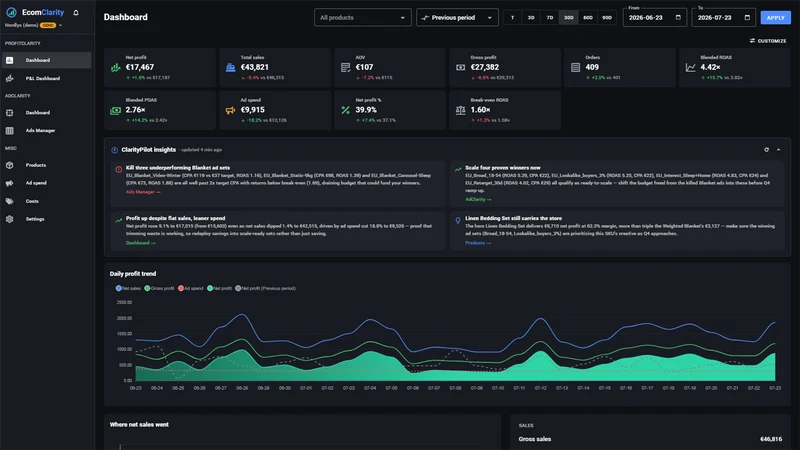800x450 pixels.
Task: Select the 60D range tab
Action: tap(588, 17)
